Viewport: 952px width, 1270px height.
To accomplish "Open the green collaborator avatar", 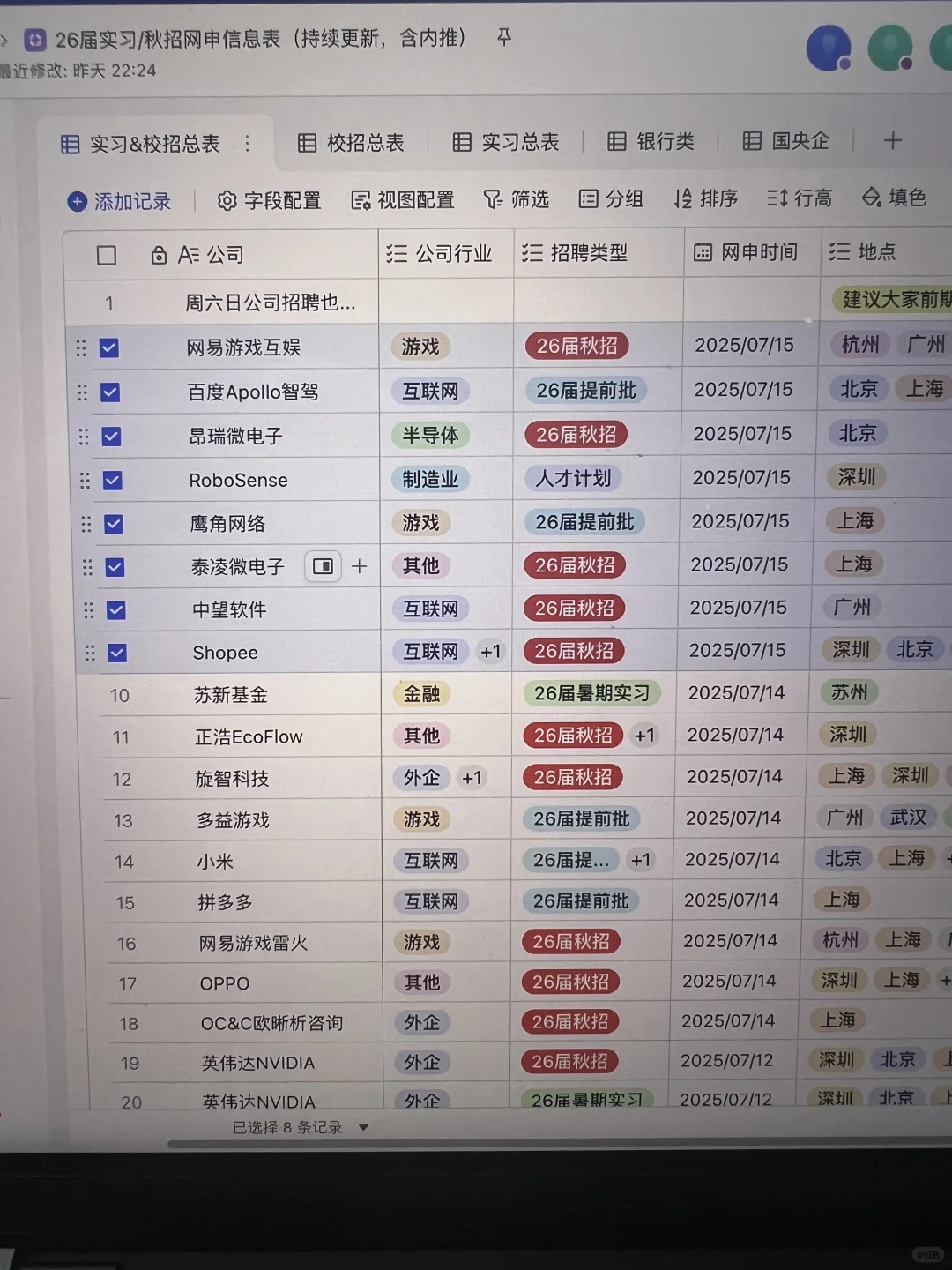I will coord(890,48).
